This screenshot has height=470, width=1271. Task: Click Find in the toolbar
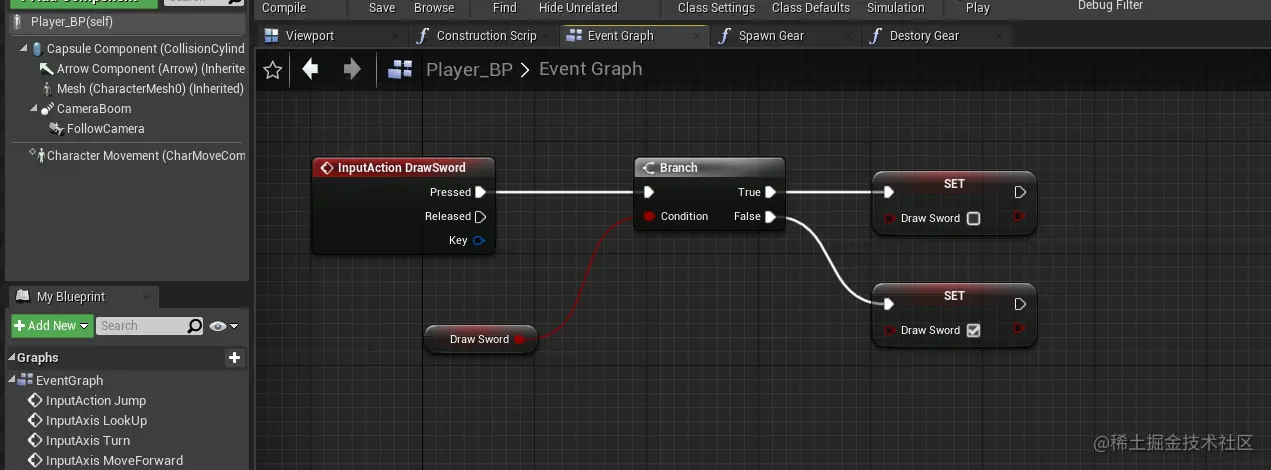(x=505, y=8)
